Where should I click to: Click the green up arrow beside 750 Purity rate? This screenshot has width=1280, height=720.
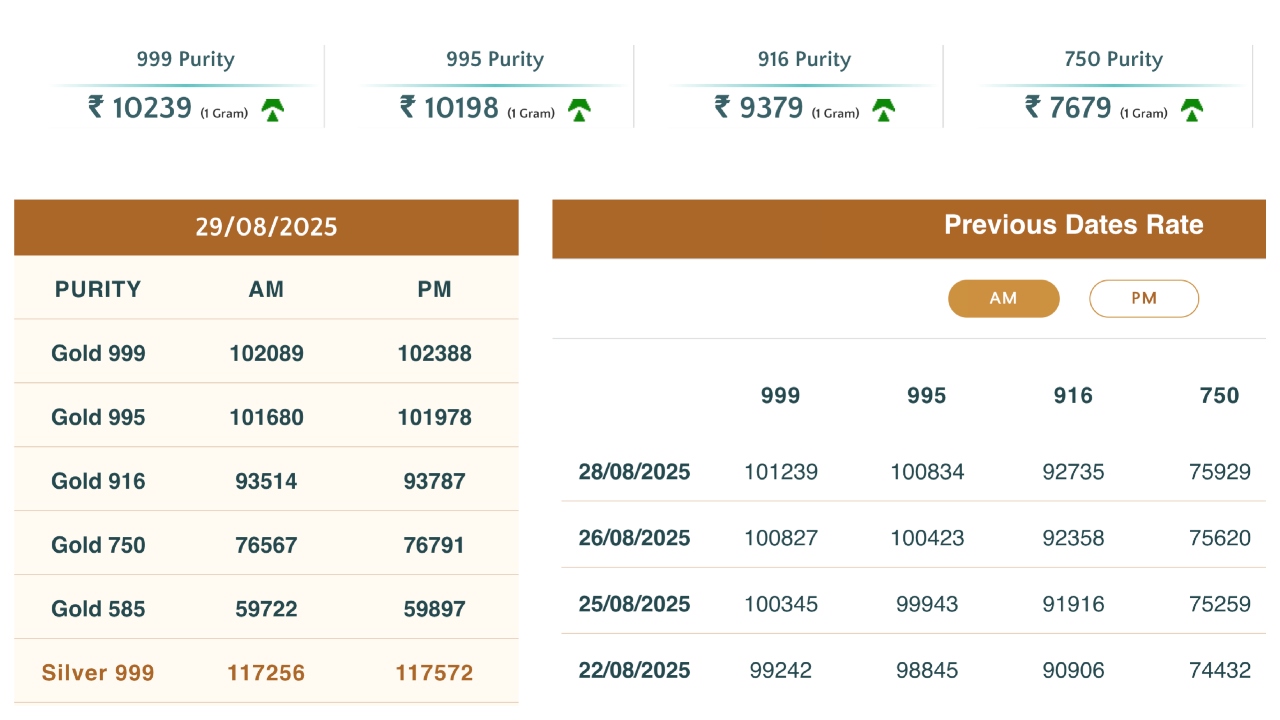1191,110
